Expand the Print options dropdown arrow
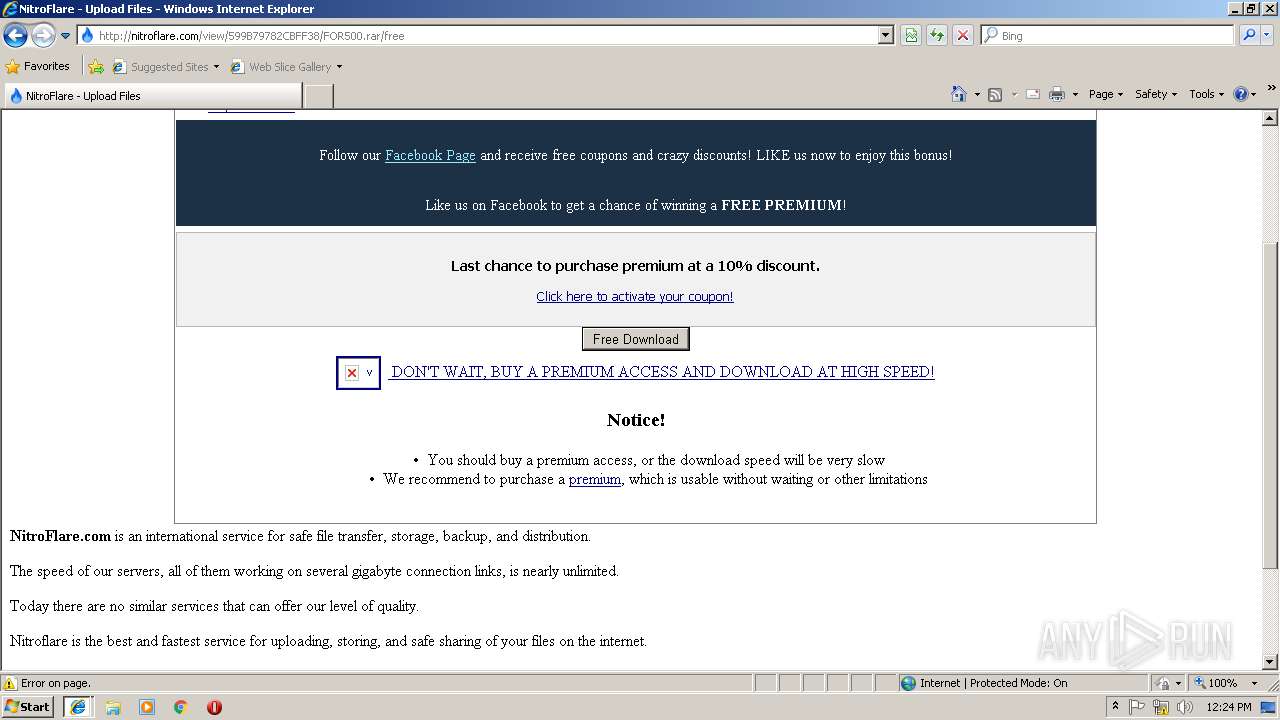 pos(1075,94)
